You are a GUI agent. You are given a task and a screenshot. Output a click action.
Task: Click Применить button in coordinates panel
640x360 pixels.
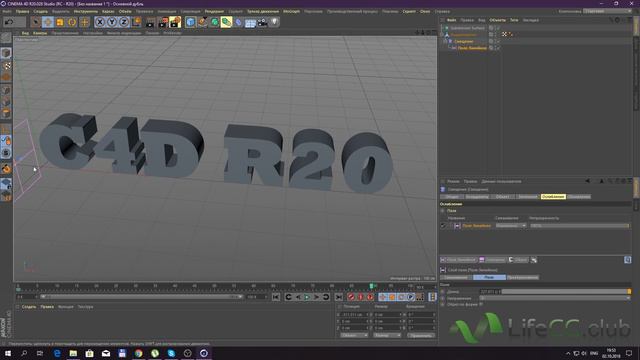[421, 335]
